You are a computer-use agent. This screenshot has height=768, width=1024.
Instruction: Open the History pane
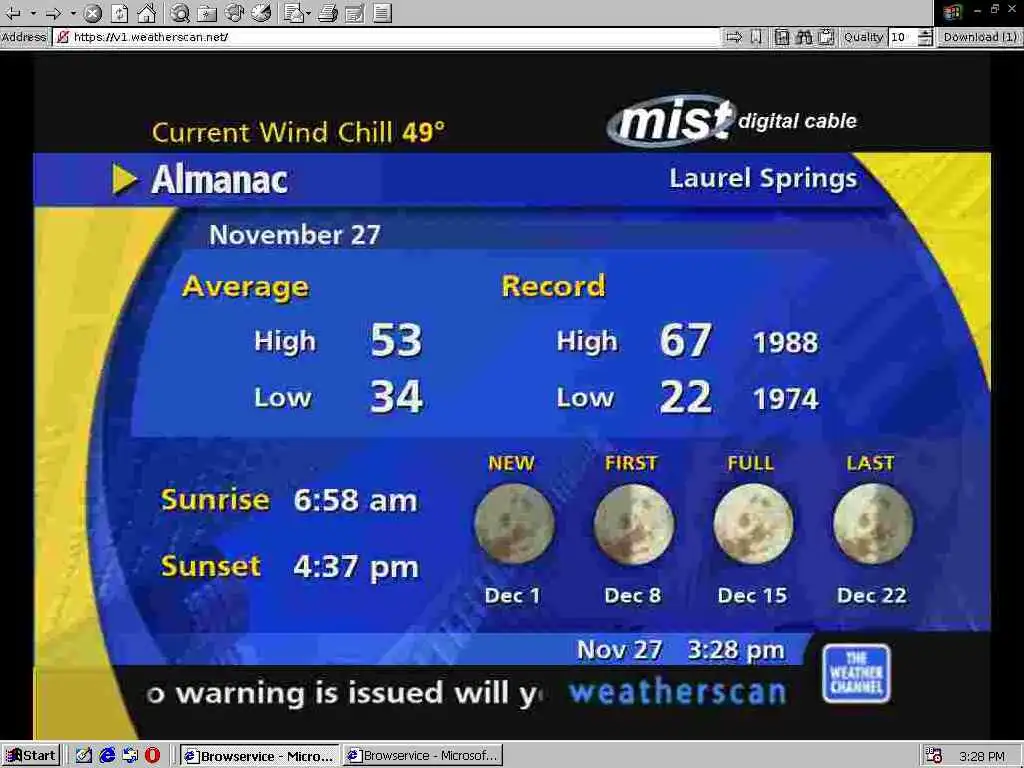(x=261, y=12)
